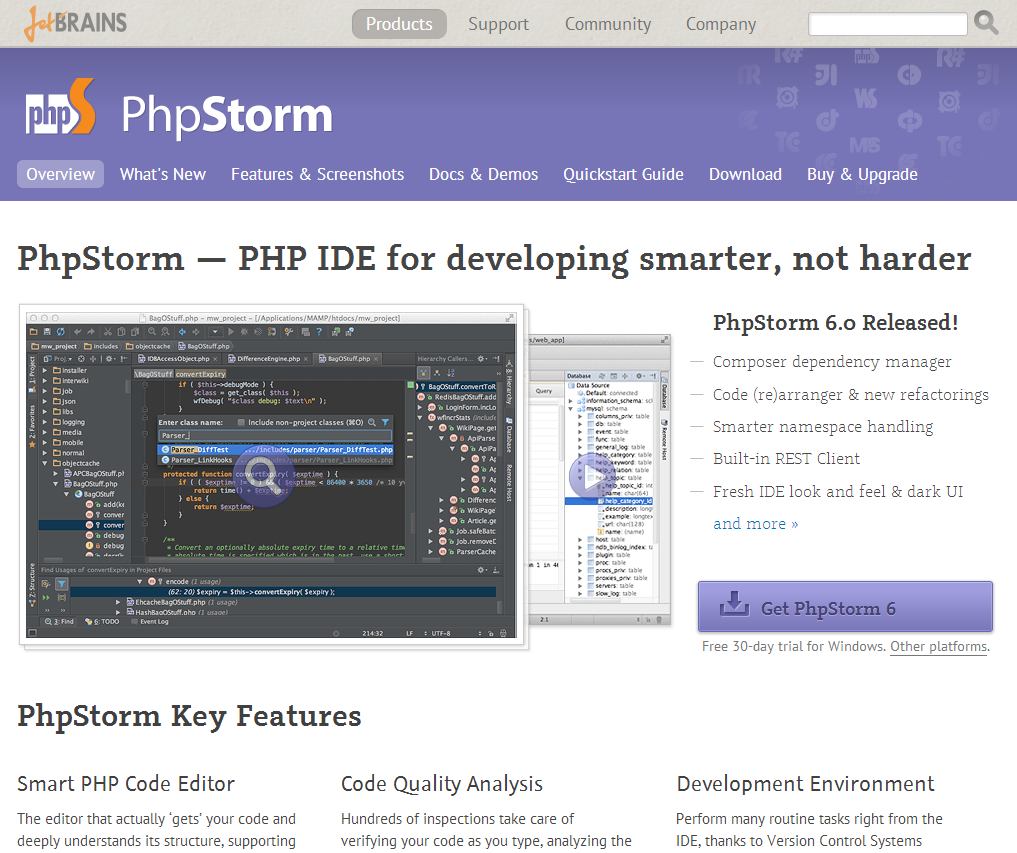The height and width of the screenshot is (853, 1017).
Task: Go to the Community section
Action: pyautogui.click(x=607, y=24)
